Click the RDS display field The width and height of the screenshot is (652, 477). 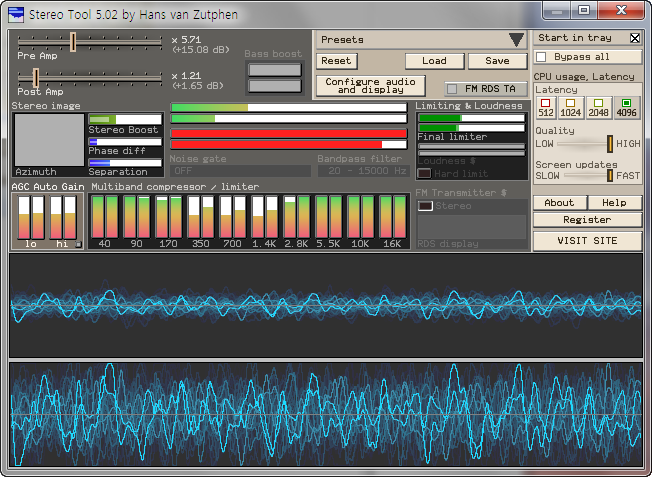tap(472, 227)
